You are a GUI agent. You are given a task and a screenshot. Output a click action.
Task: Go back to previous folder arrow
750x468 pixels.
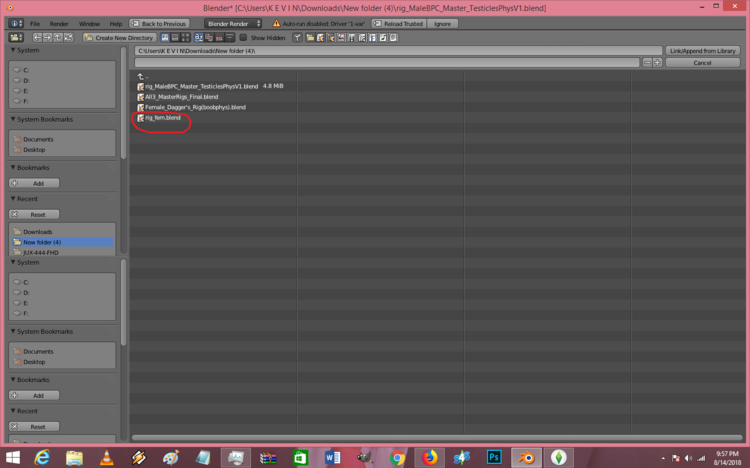pos(37,37)
